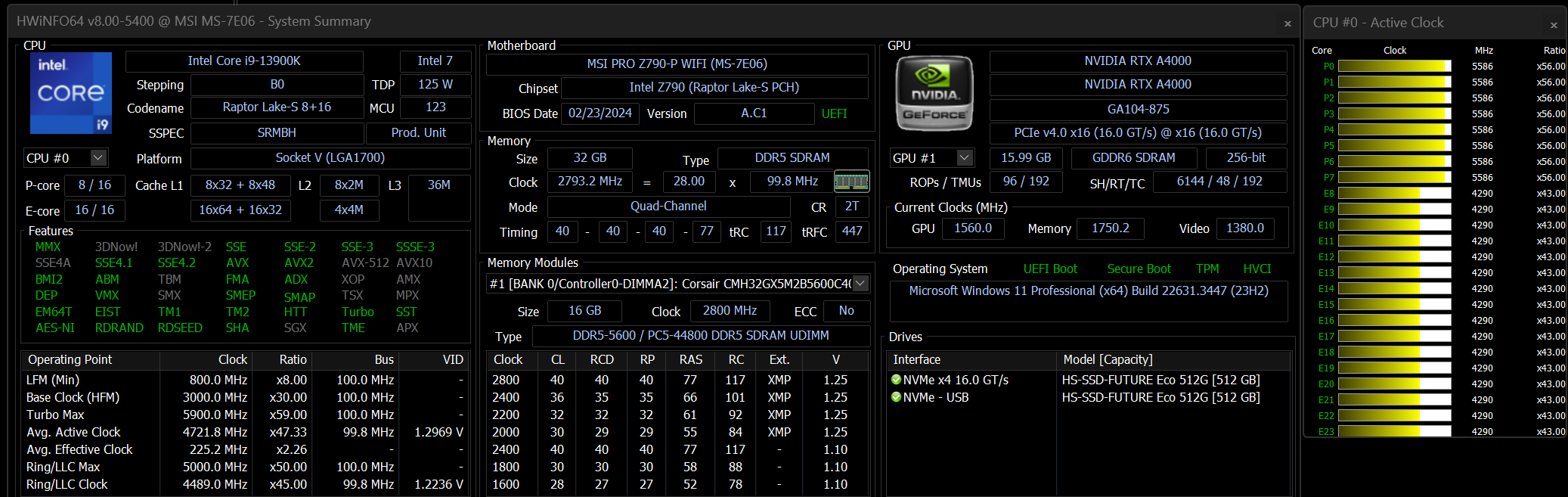Image resolution: width=1568 pixels, height=497 pixels.
Task: Click the green UEFI label beside BIOS version
Action: [835, 113]
